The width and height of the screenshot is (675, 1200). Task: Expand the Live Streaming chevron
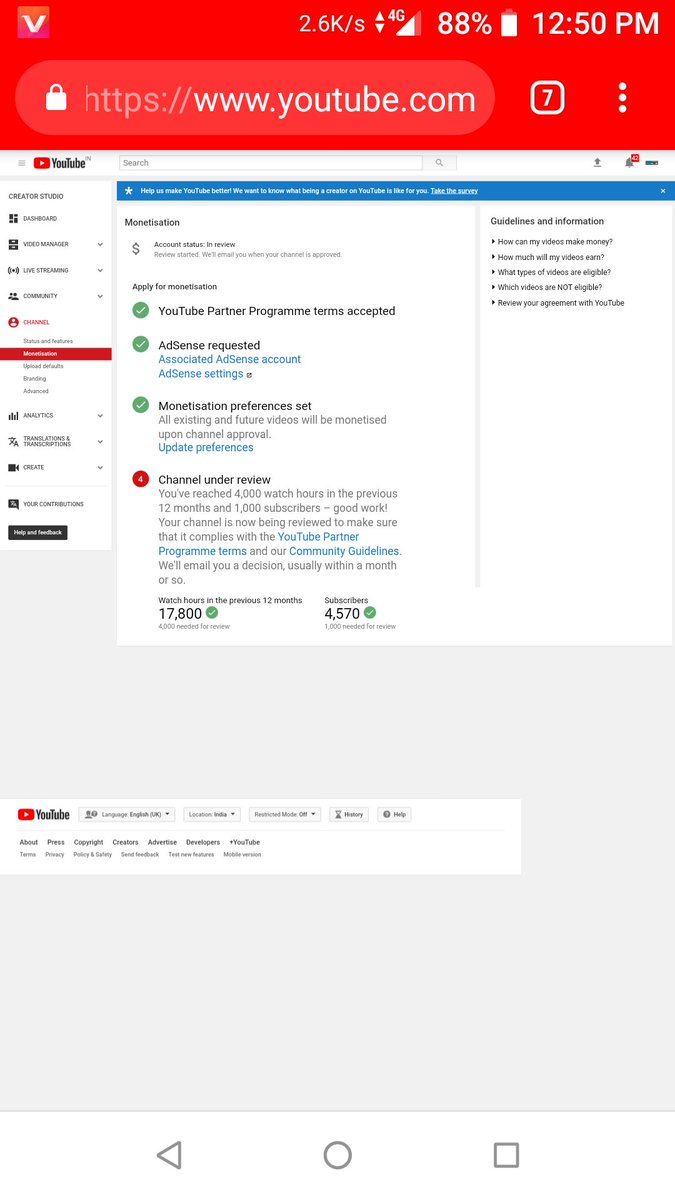[x=100, y=270]
